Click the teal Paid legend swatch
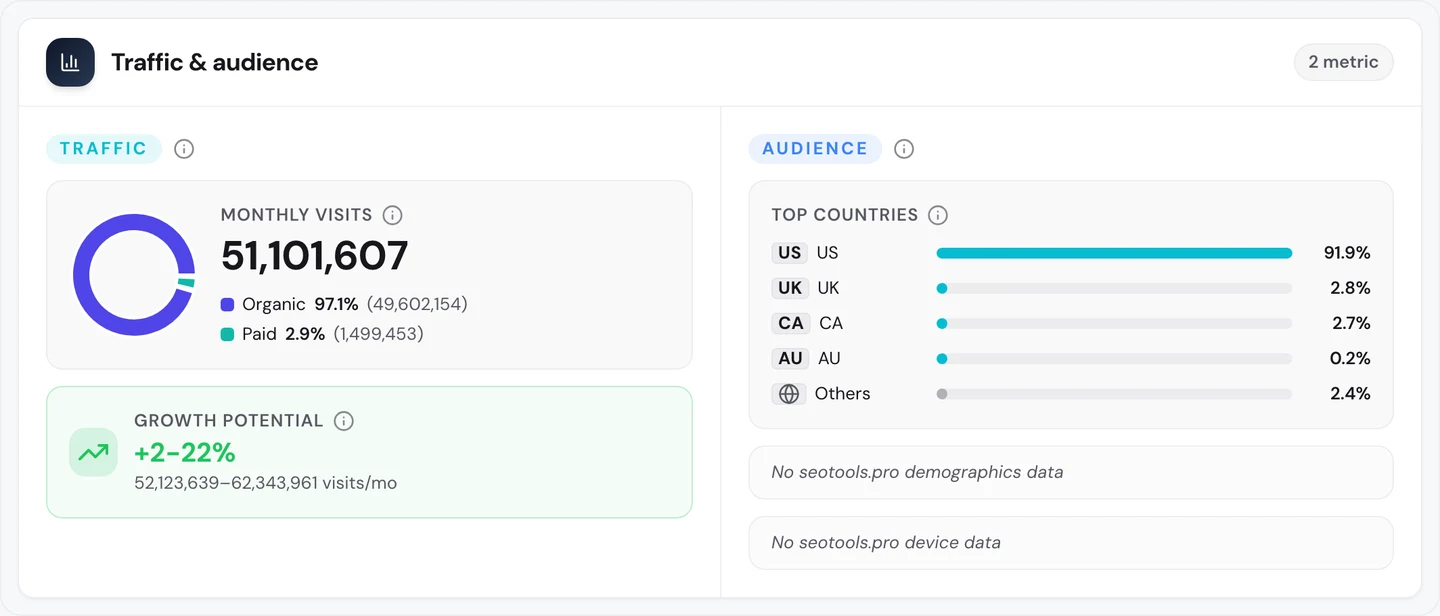The width and height of the screenshot is (1440, 616). point(228,334)
